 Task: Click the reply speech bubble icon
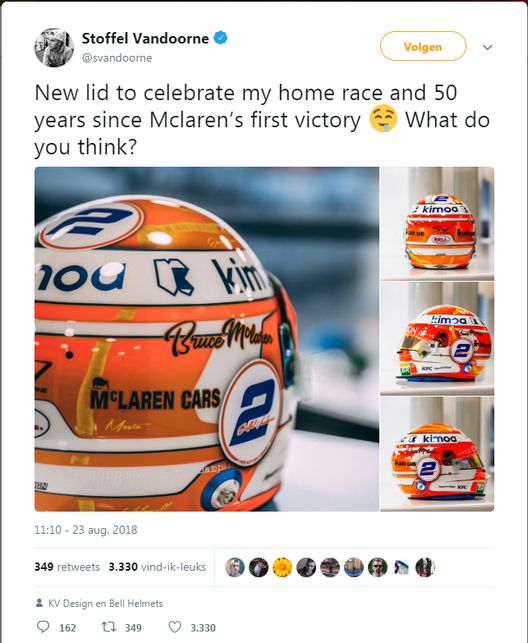pyautogui.click(x=43, y=627)
